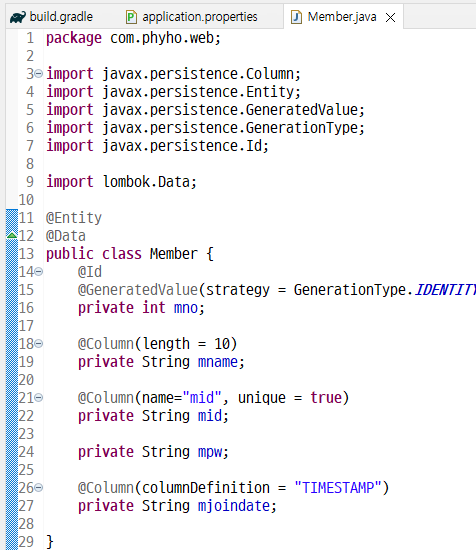The height and width of the screenshot is (550, 476).
Task: Click 'package' keyword on line 1
Action: pyautogui.click(x=74, y=38)
